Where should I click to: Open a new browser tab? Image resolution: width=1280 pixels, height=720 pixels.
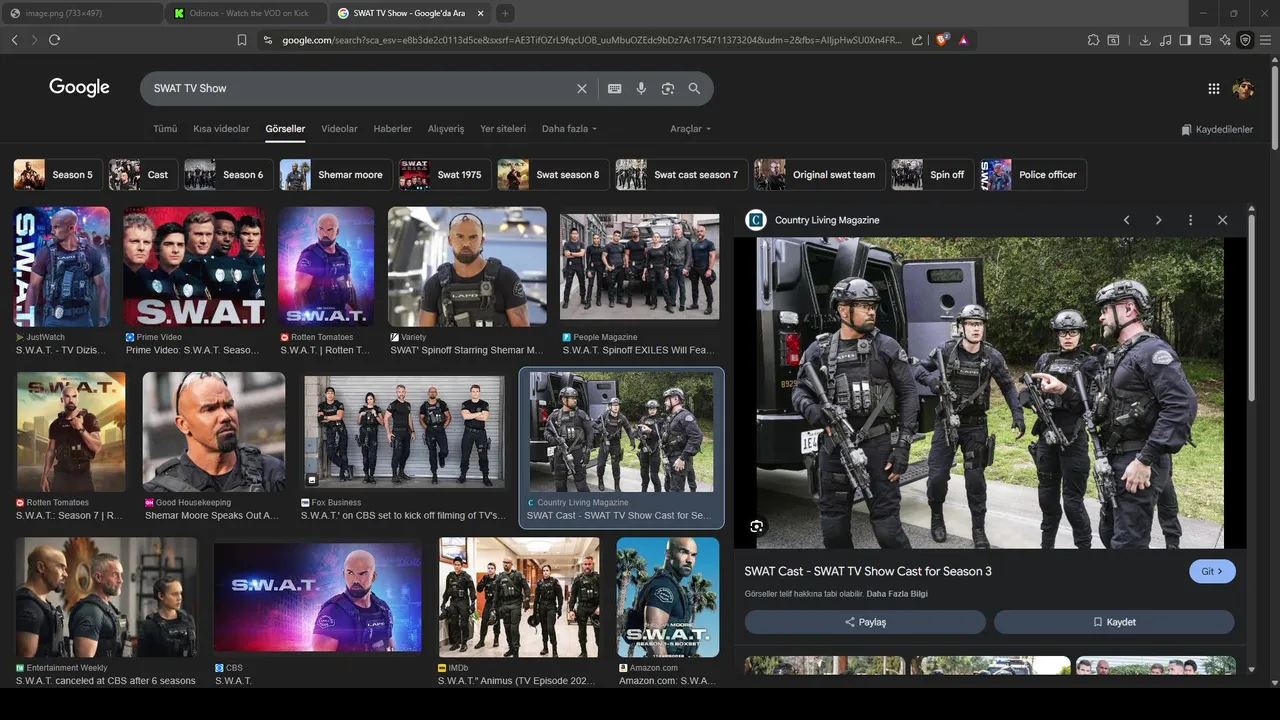pyautogui.click(x=505, y=13)
